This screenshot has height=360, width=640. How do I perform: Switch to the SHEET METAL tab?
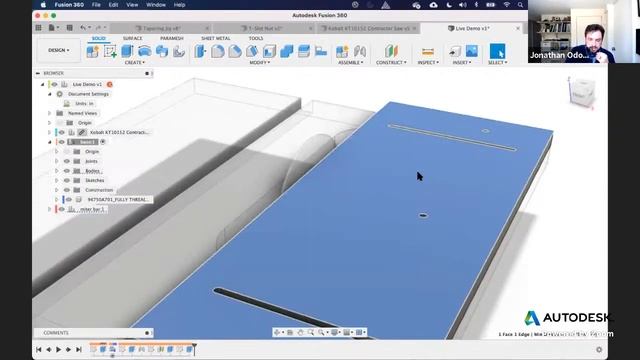[x=216, y=38]
